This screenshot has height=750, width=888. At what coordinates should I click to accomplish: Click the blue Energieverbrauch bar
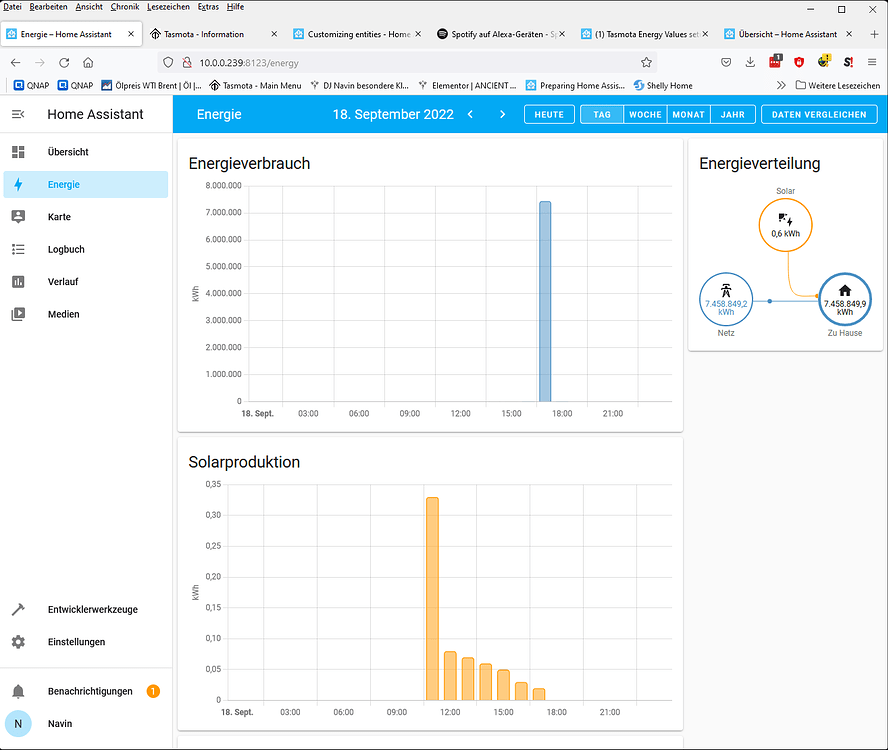(x=545, y=301)
